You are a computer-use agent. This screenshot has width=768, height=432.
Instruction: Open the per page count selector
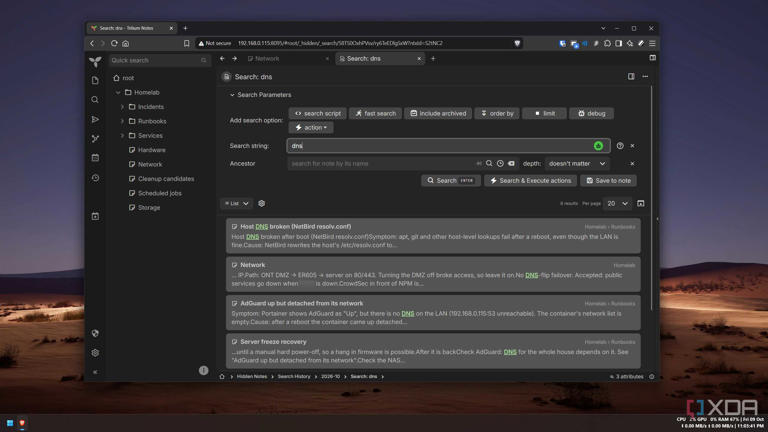(617, 203)
